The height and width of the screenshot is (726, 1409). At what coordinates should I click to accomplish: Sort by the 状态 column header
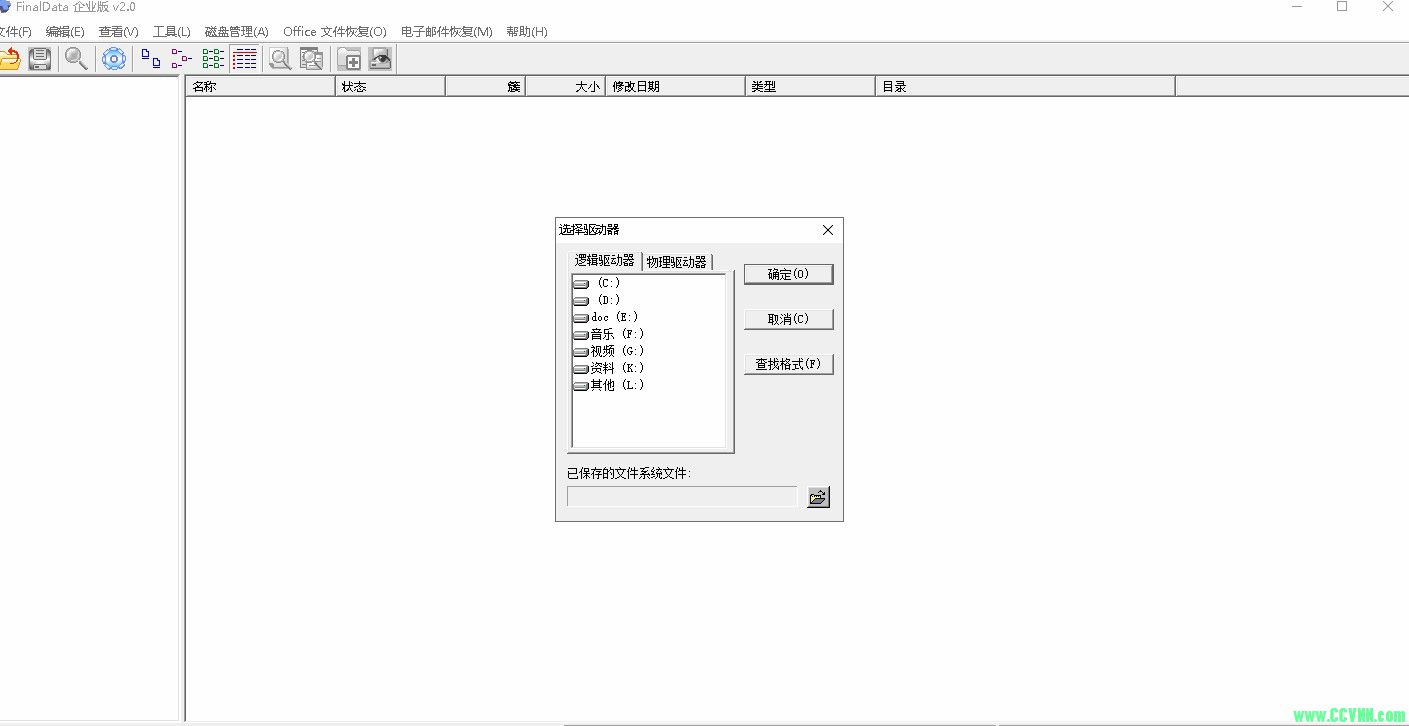(390, 87)
